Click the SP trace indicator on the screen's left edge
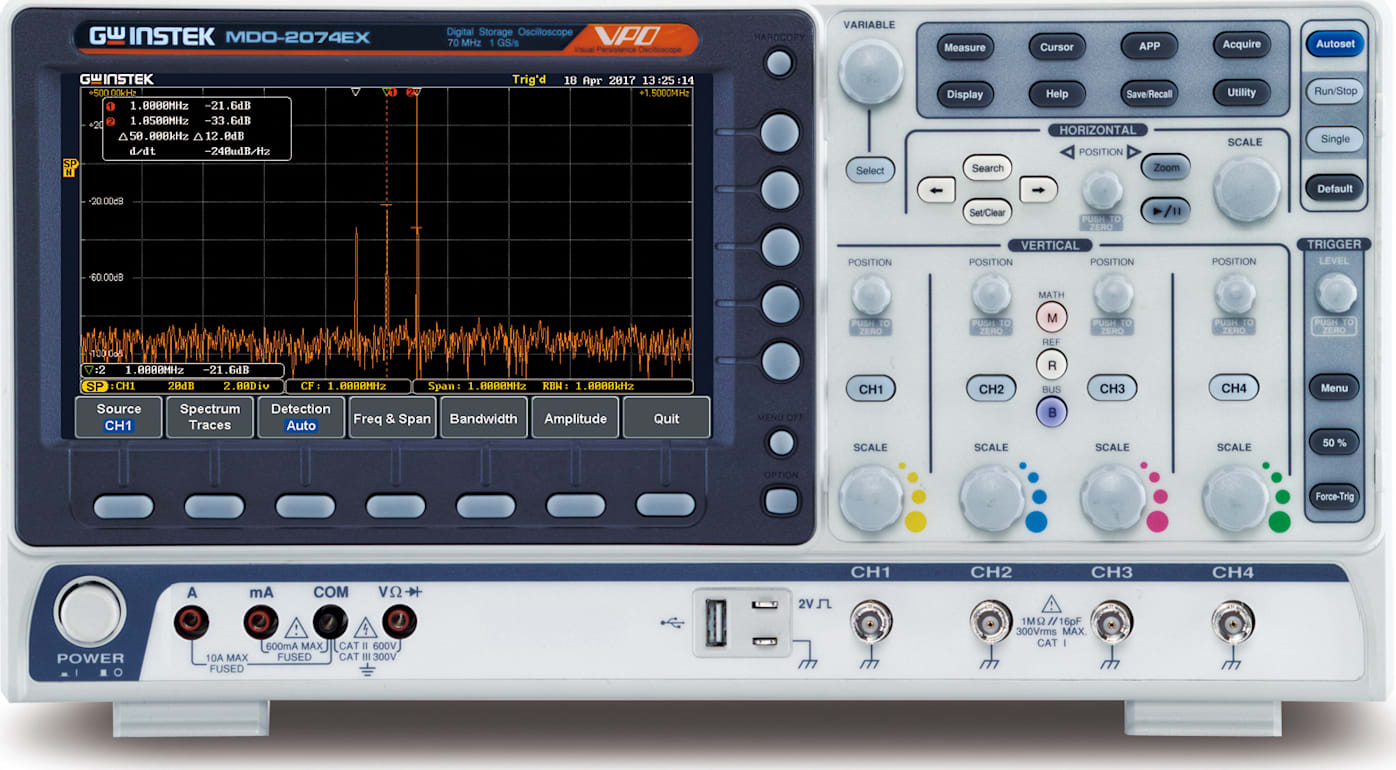 pyautogui.click(x=69, y=167)
